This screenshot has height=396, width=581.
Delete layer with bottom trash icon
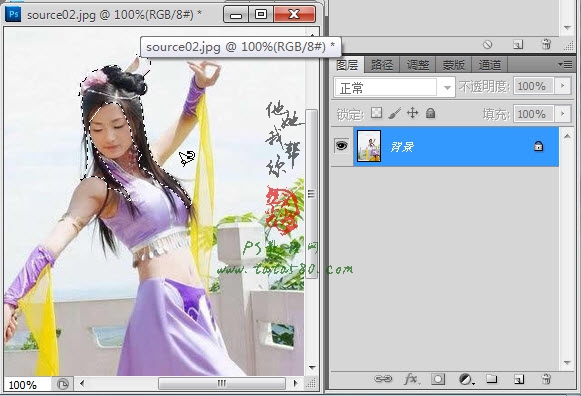pos(546,379)
